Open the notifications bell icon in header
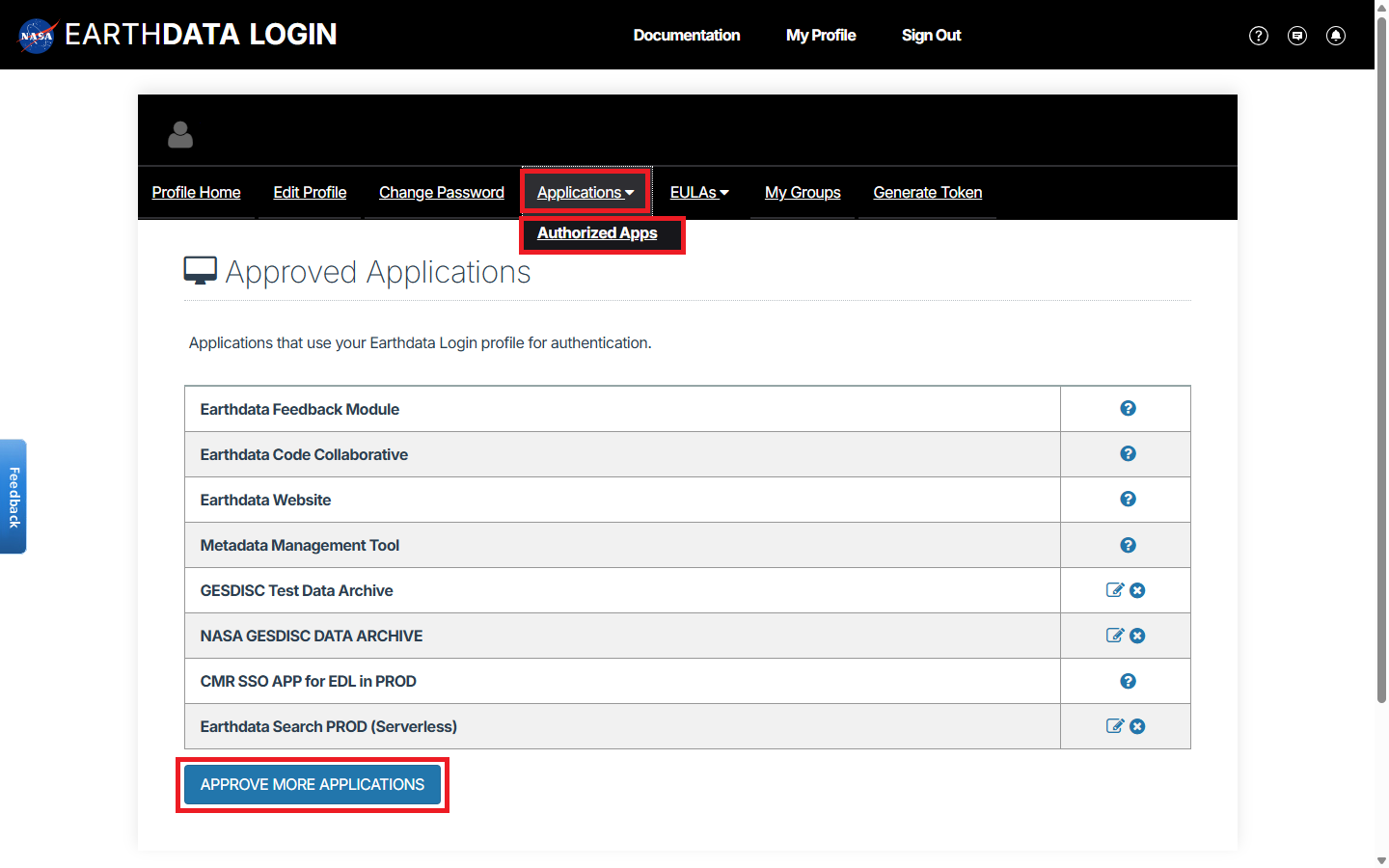Image resolution: width=1389 pixels, height=868 pixels. point(1336,36)
